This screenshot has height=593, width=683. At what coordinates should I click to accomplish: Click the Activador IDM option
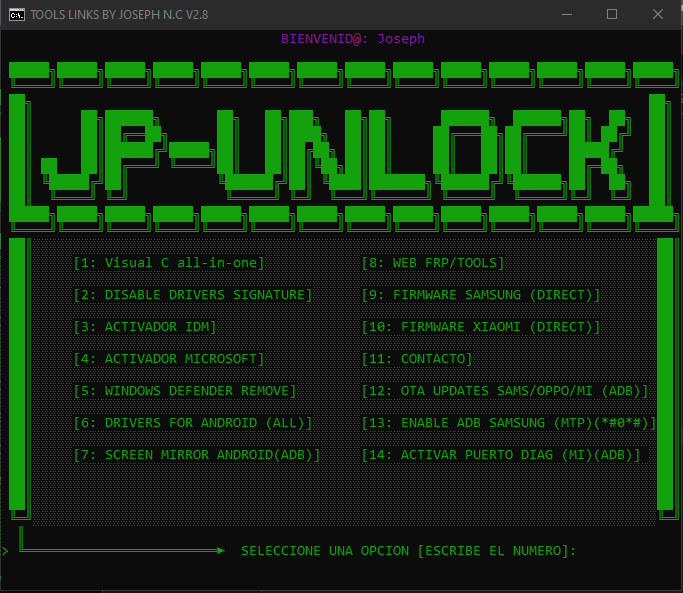(145, 327)
